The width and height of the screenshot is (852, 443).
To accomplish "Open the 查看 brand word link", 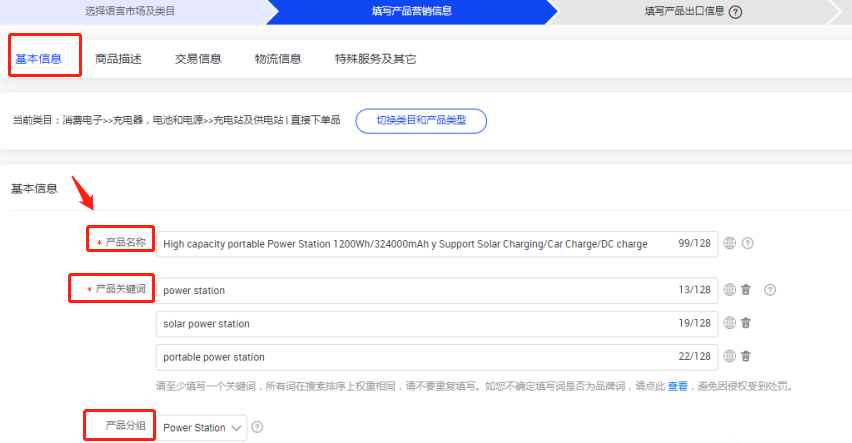I will (x=678, y=386).
